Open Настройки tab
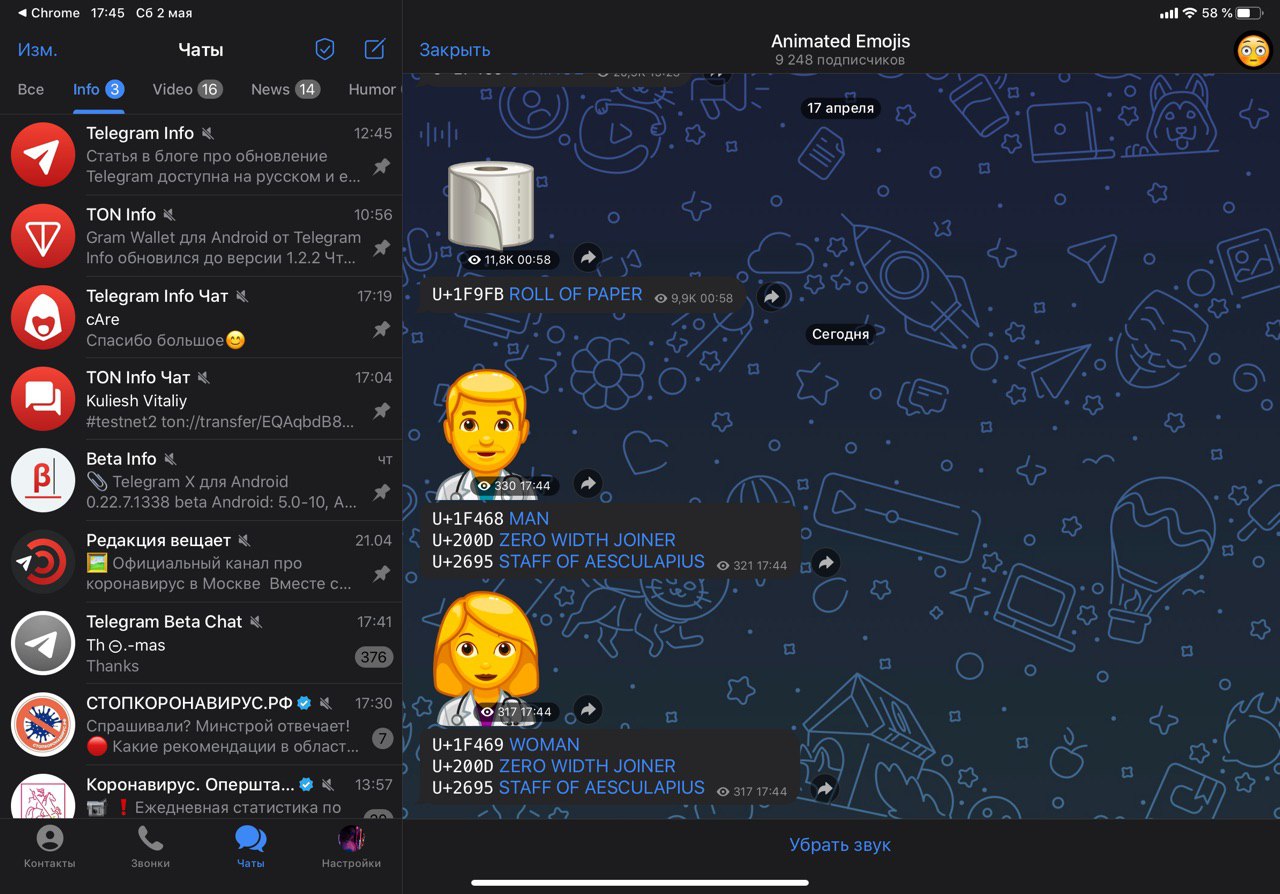1280x894 pixels. [351, 847]
